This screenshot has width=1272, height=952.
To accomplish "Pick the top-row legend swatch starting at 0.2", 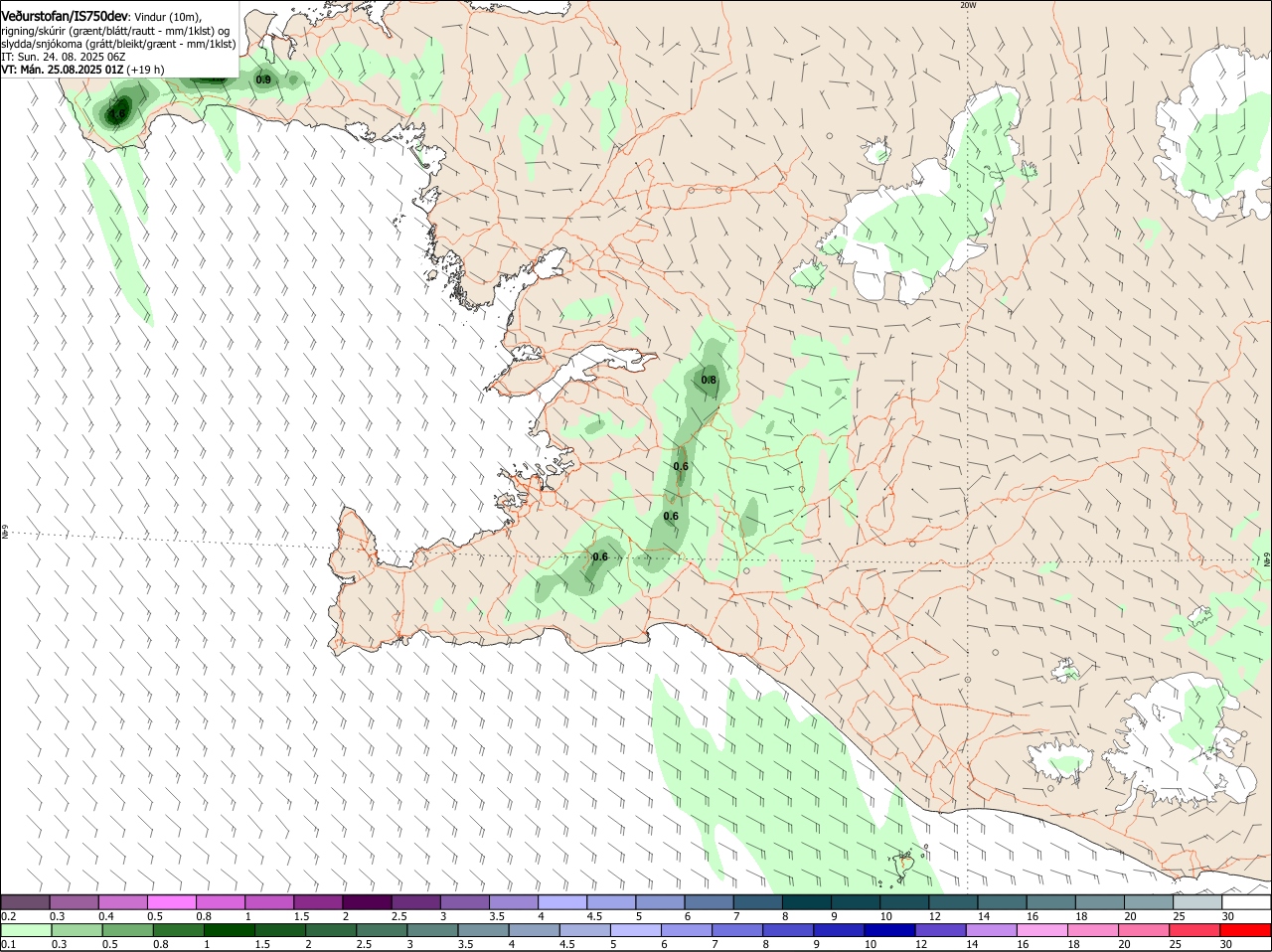I will (x=25, y=902).
